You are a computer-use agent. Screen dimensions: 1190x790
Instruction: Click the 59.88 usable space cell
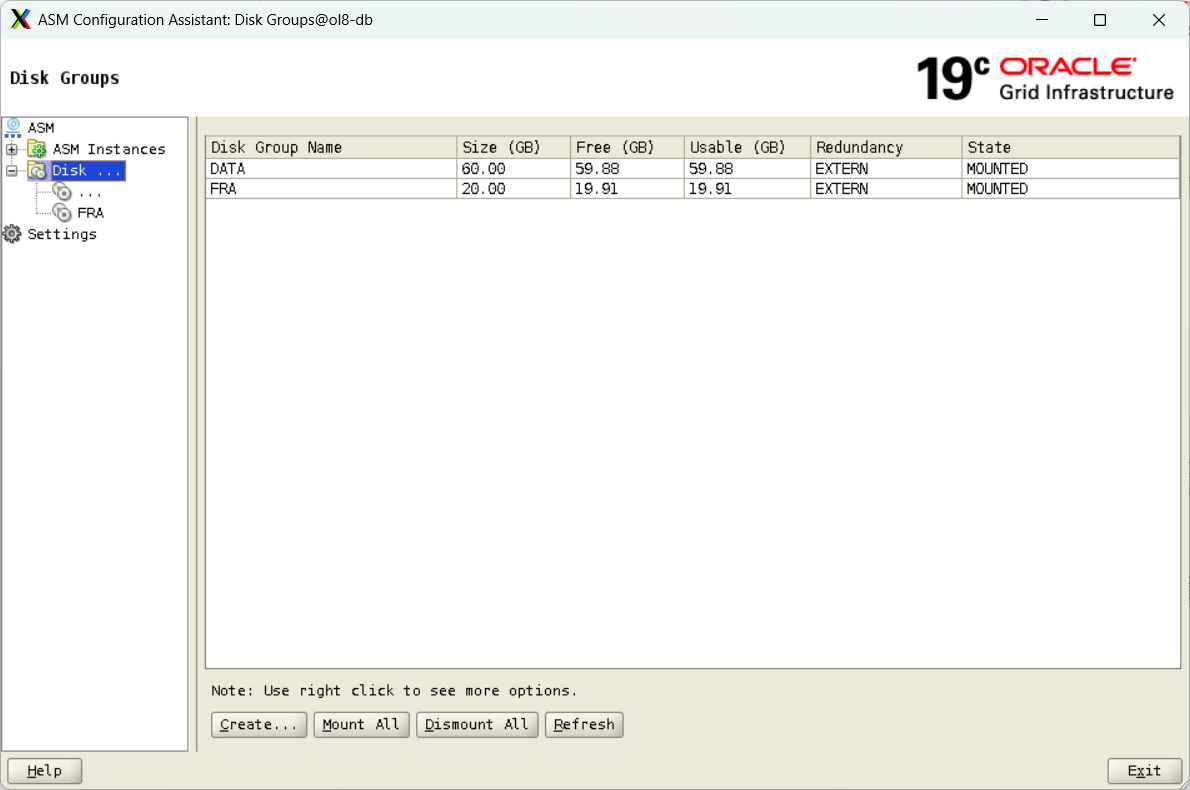748,168
